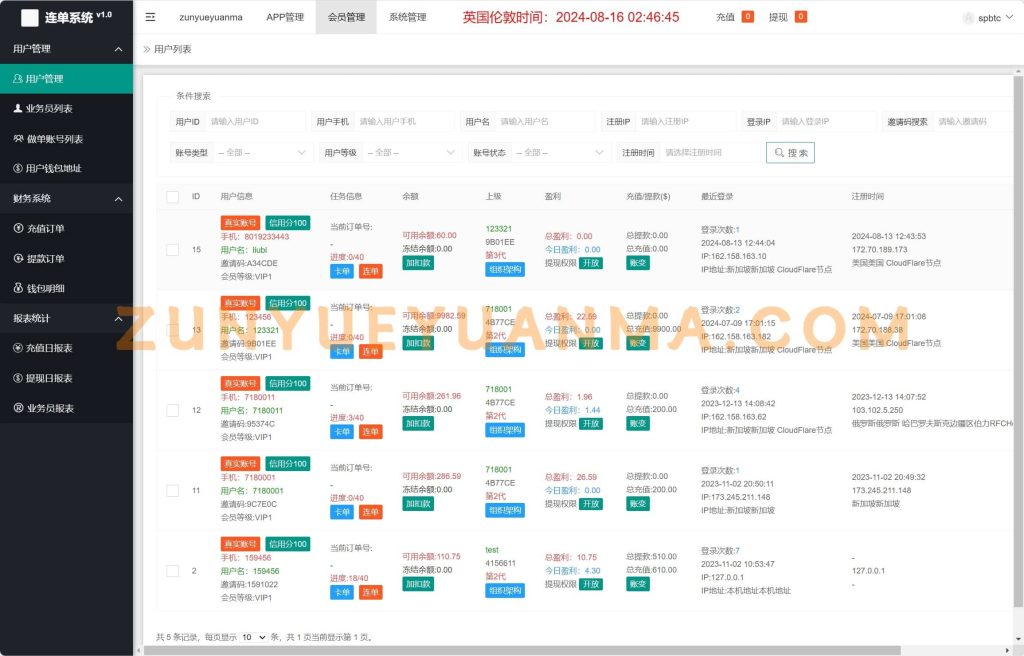Click 加扣款 button for user liubi
Image resolution: width=1024 pixels, height=656 pixels.
[418, 263]
